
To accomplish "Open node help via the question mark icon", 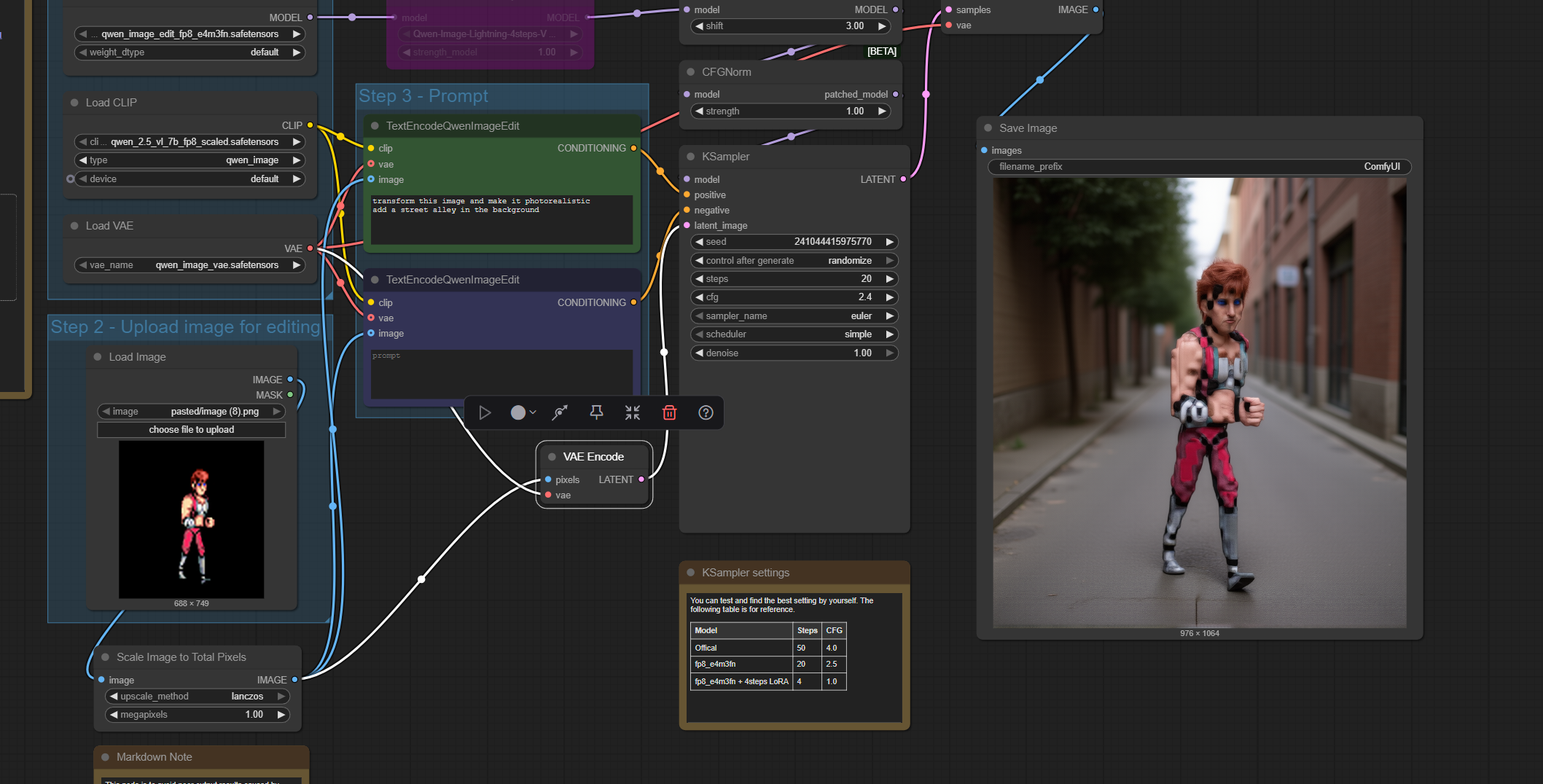I will click(706, 413).
